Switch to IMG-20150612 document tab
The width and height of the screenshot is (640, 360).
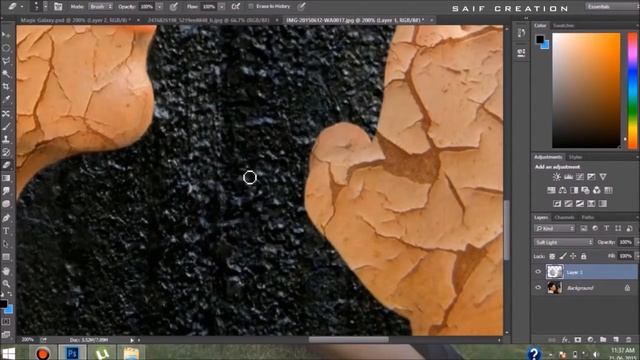point(355,20)
